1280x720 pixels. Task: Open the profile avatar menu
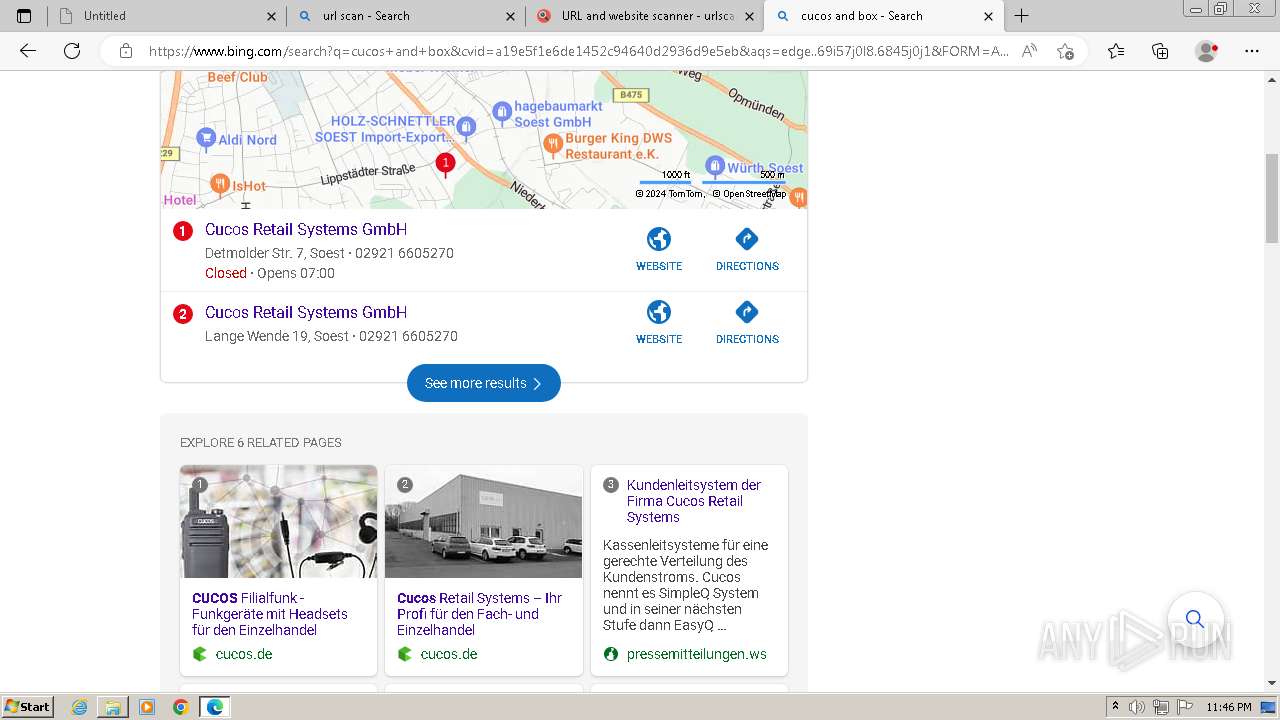click(x=1207, y=51)
